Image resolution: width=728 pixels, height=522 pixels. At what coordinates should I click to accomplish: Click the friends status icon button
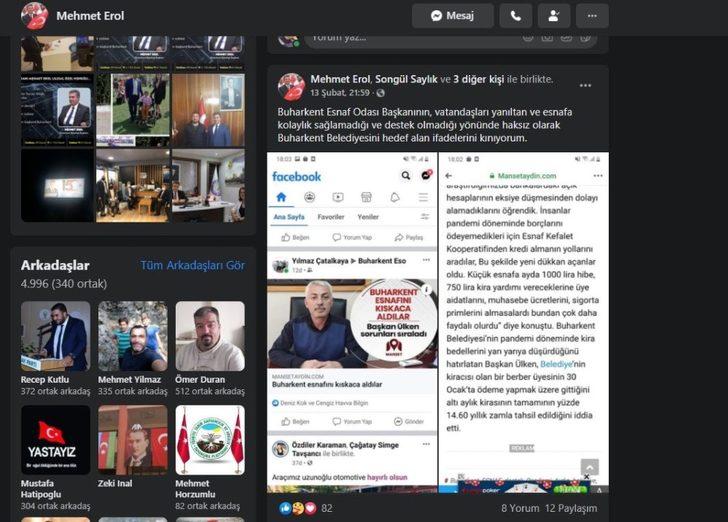pos(553,16)
